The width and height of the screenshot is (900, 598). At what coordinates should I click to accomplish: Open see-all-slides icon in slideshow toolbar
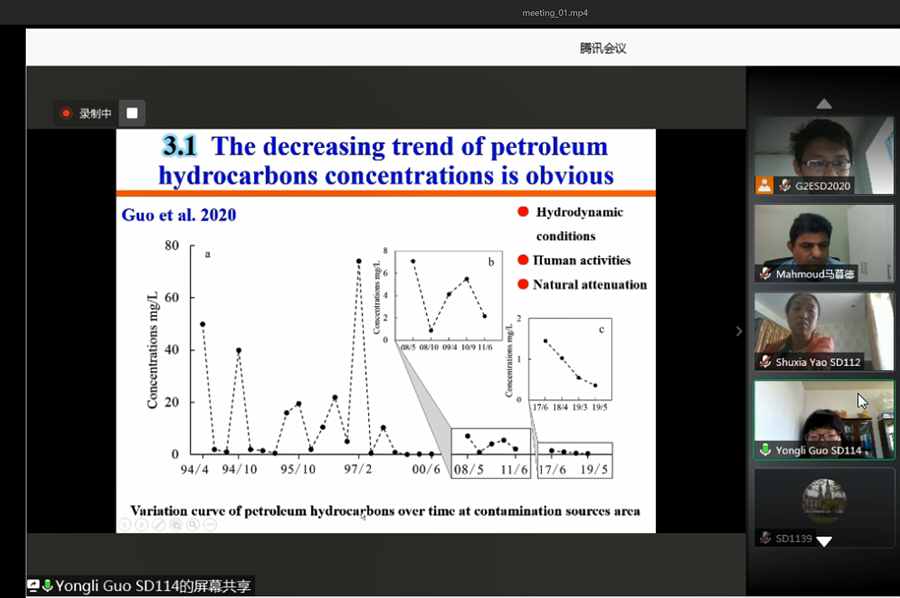(176, 525)
